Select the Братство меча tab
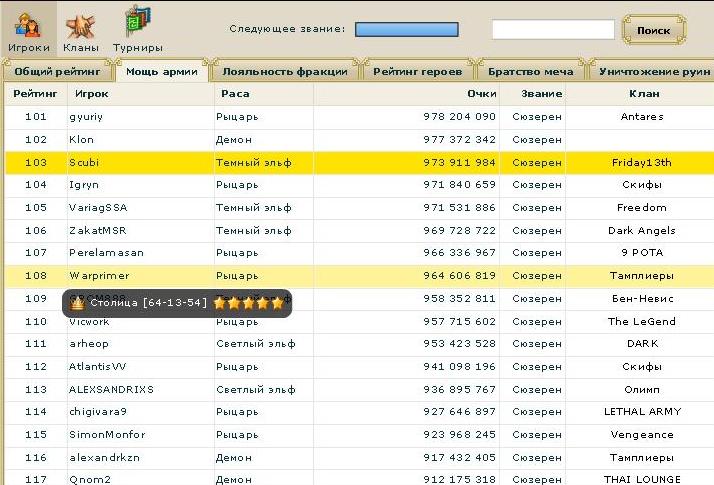Viewport: 714px width, 485px height. click(530, 72)
